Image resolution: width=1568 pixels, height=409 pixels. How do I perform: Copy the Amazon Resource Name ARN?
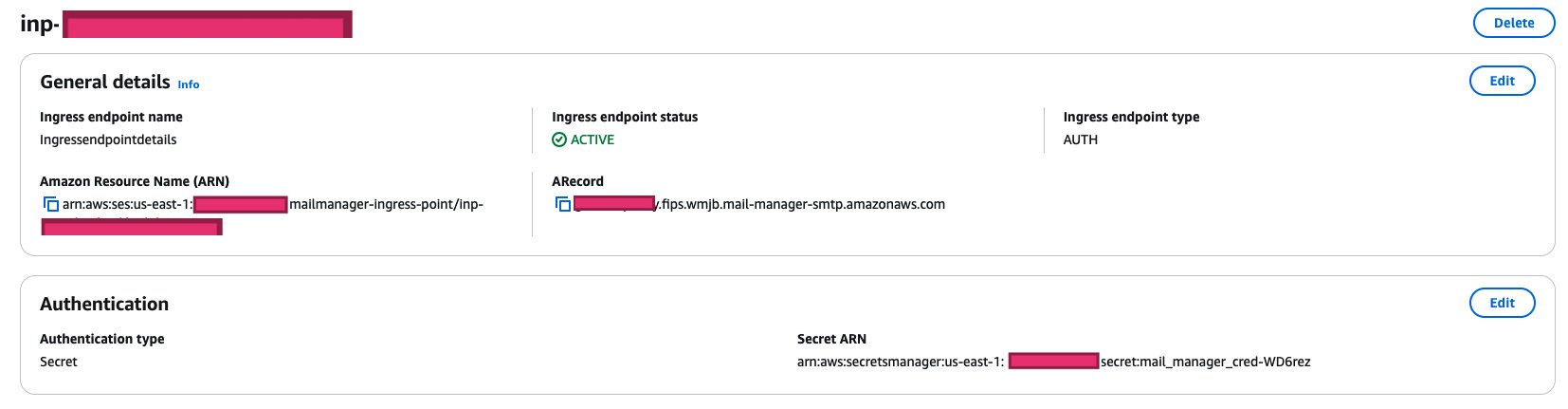[51, 204]
